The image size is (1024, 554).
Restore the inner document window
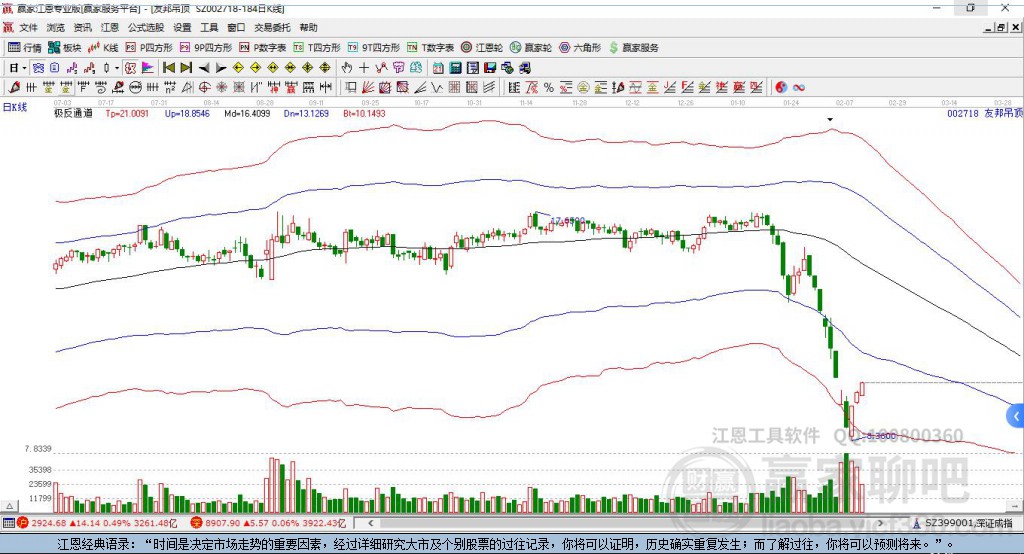click(x=1001, y=27)
